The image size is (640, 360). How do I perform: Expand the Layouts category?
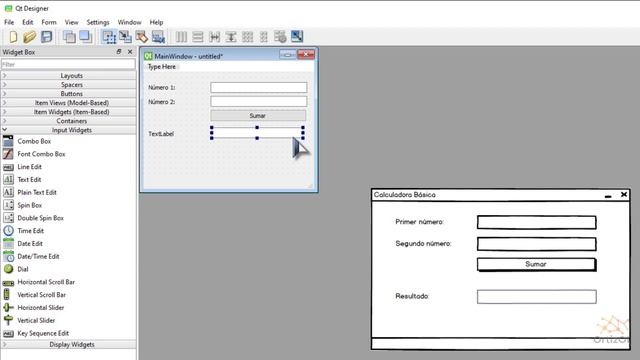pos(69,76)
